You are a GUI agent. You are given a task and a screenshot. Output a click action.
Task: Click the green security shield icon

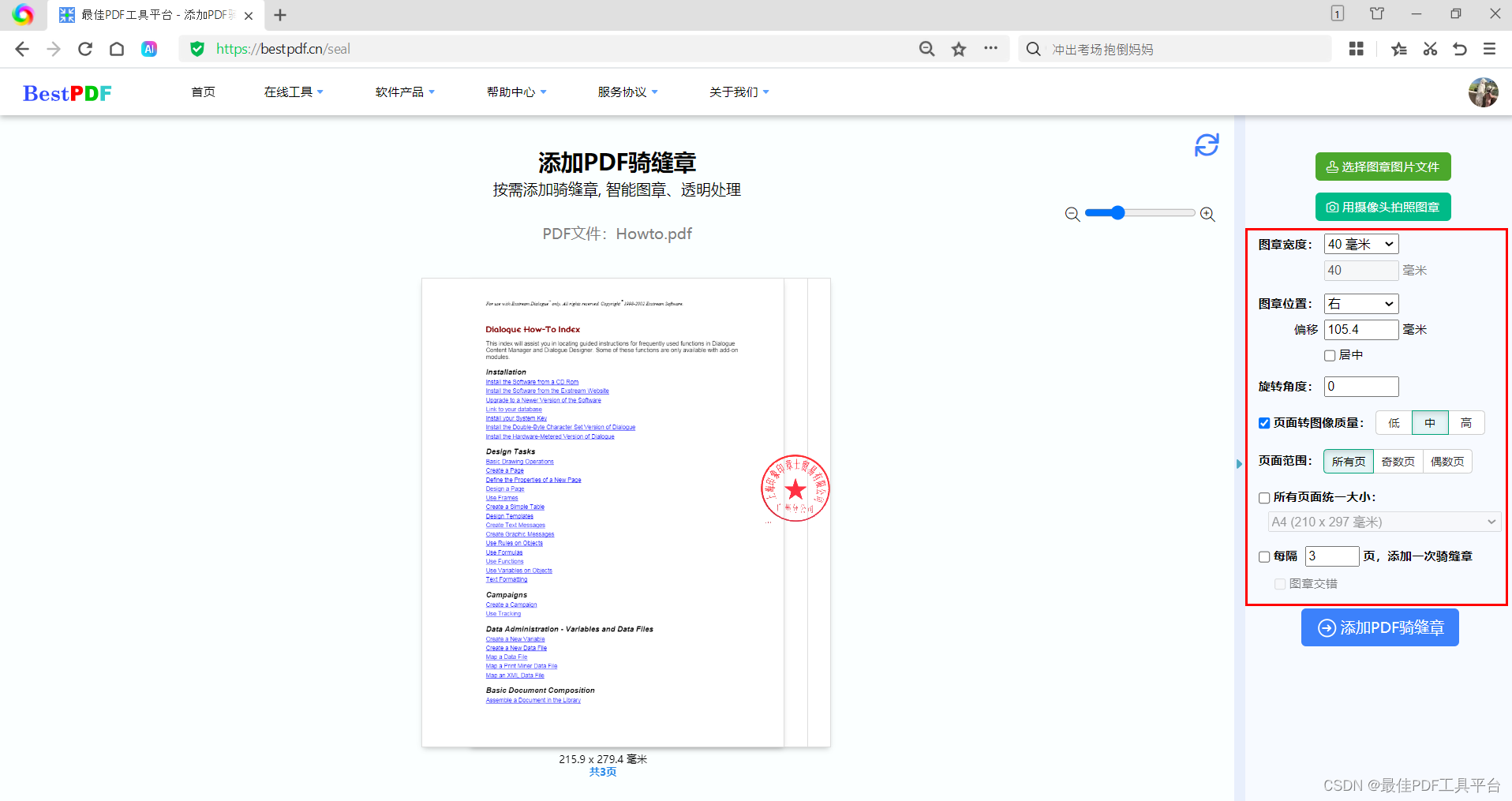click(197, 49)
